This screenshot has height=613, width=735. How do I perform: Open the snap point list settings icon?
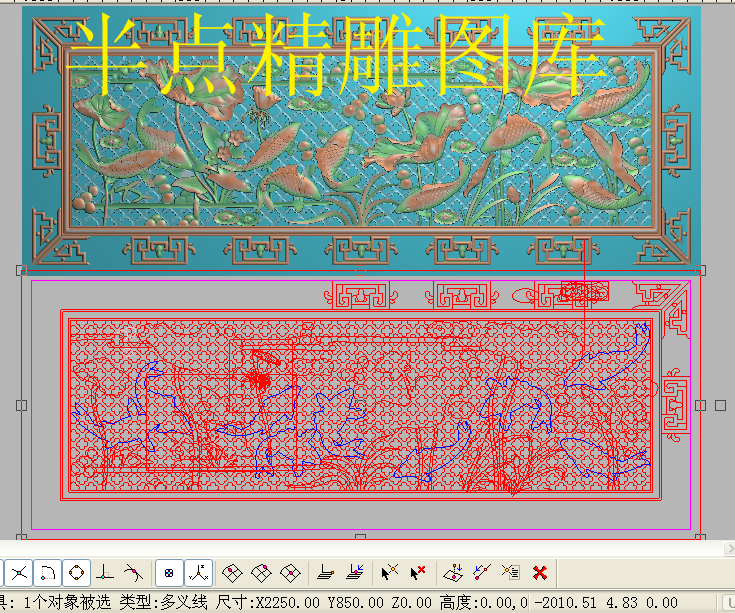510,572
